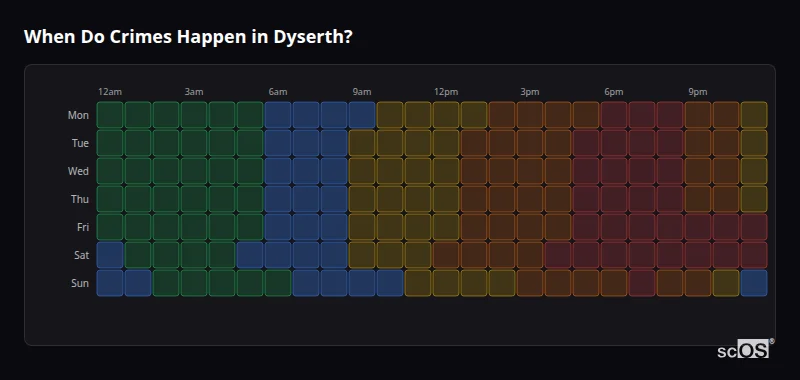Select the Sunday 12am blue cell
Image resolution: width=800 pixels, height=380 pixels.
pos(110,283)
